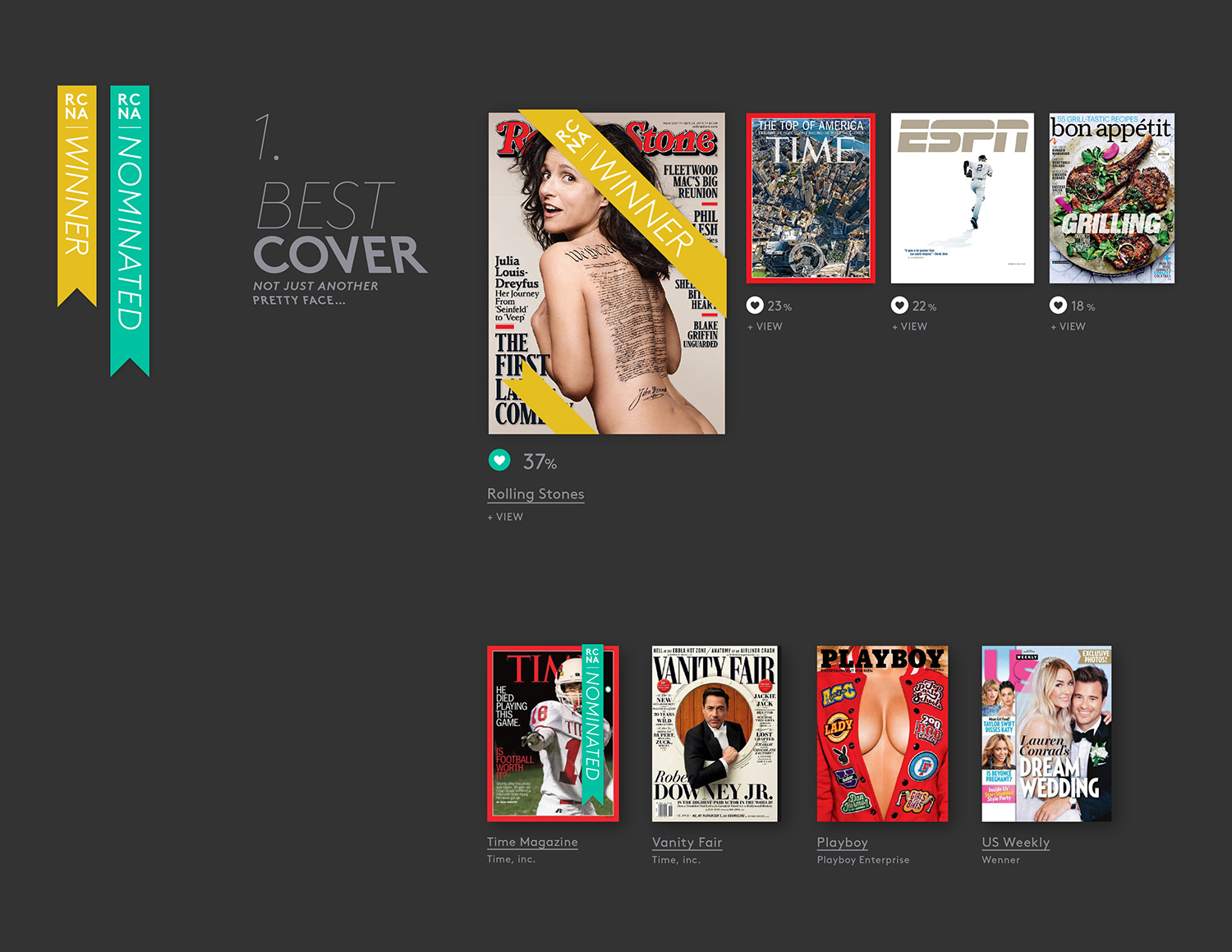
Task: Select the nominated Time football cover
Action: pos(553,734)
